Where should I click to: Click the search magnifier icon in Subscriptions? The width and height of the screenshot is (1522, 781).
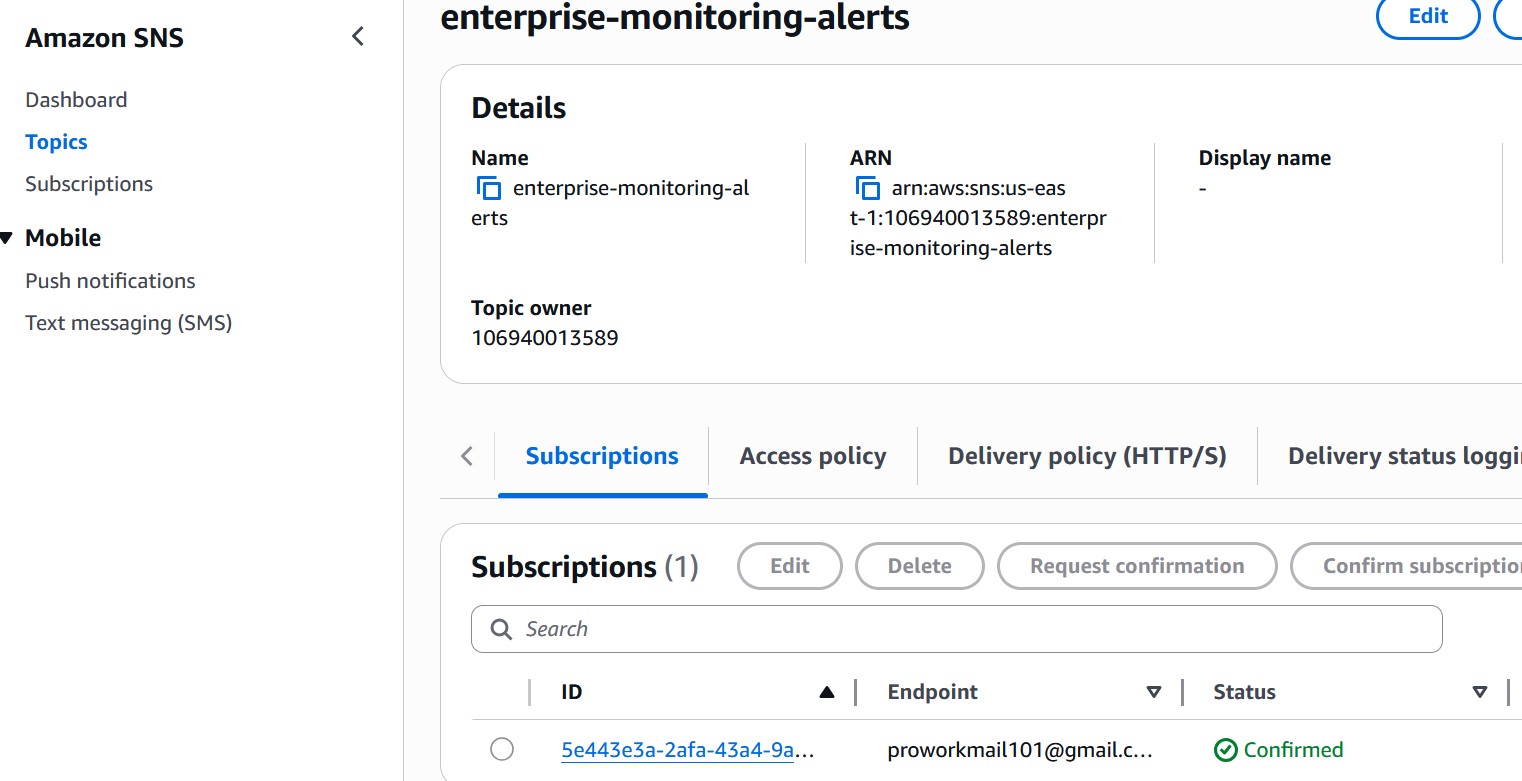(502, 629)
